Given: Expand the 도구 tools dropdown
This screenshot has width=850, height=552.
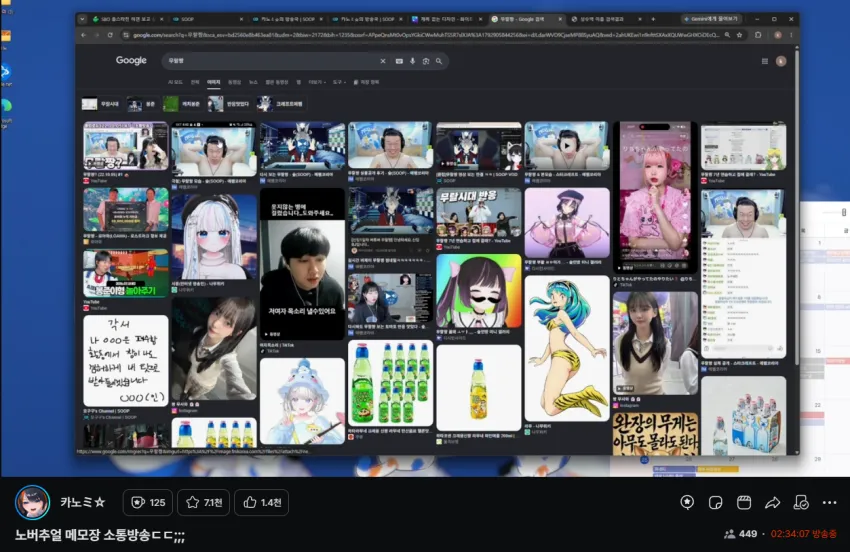Looking at the screenshot, I should click(339, 82).
